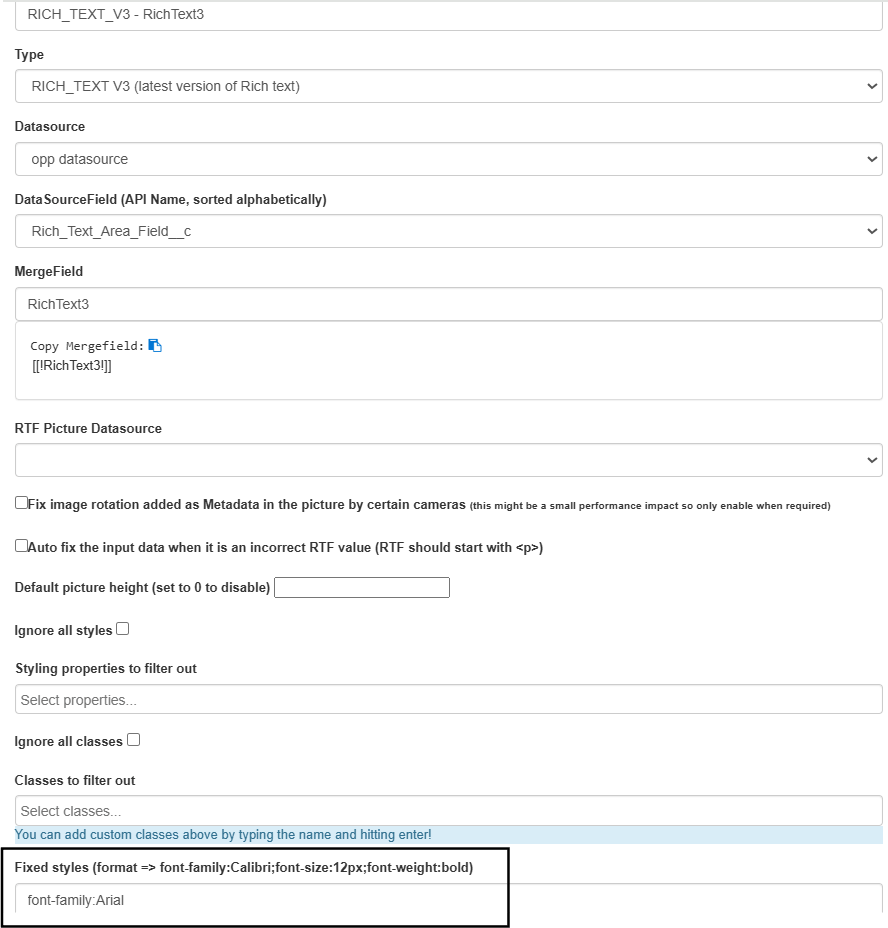The image size is (888, 928).
Task: Click the RTF Picture Datasource chevron
Action: [x=871, y=460]
